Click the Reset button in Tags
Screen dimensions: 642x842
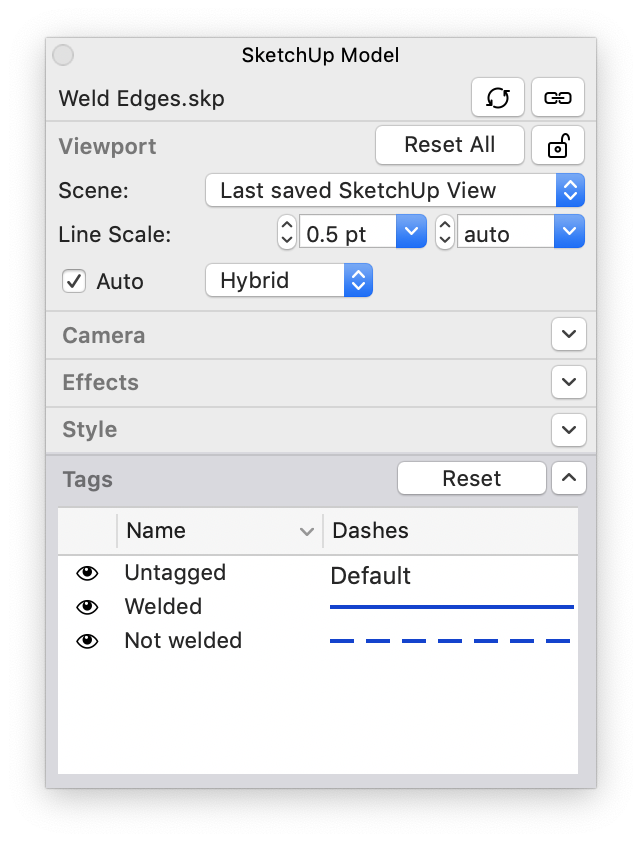tap(471, 479)
